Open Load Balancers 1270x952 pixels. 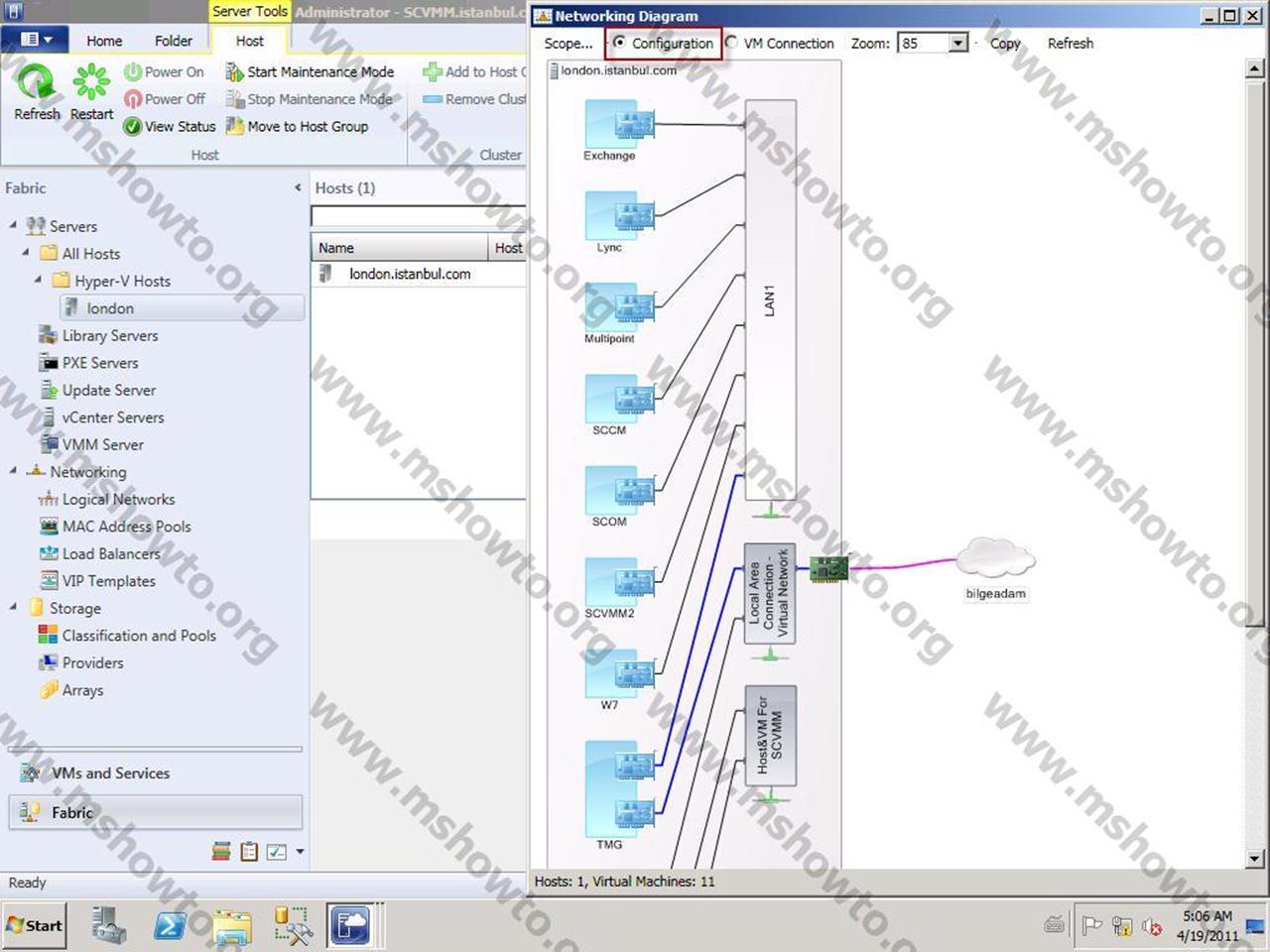(x=100, y=553)
